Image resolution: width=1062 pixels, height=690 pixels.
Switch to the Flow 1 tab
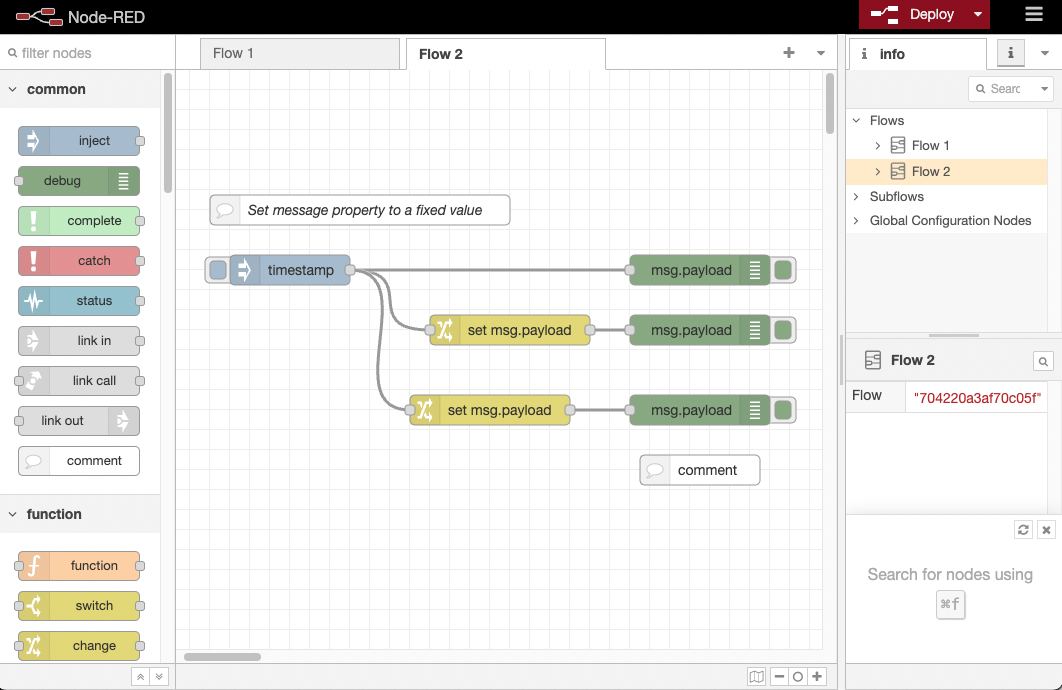coord(234,54)
